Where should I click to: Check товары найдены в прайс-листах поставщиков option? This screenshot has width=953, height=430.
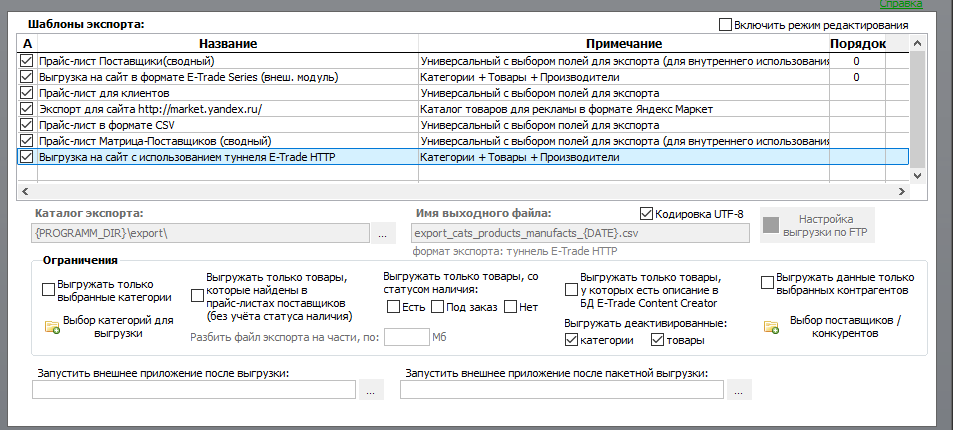click(197, 296)
